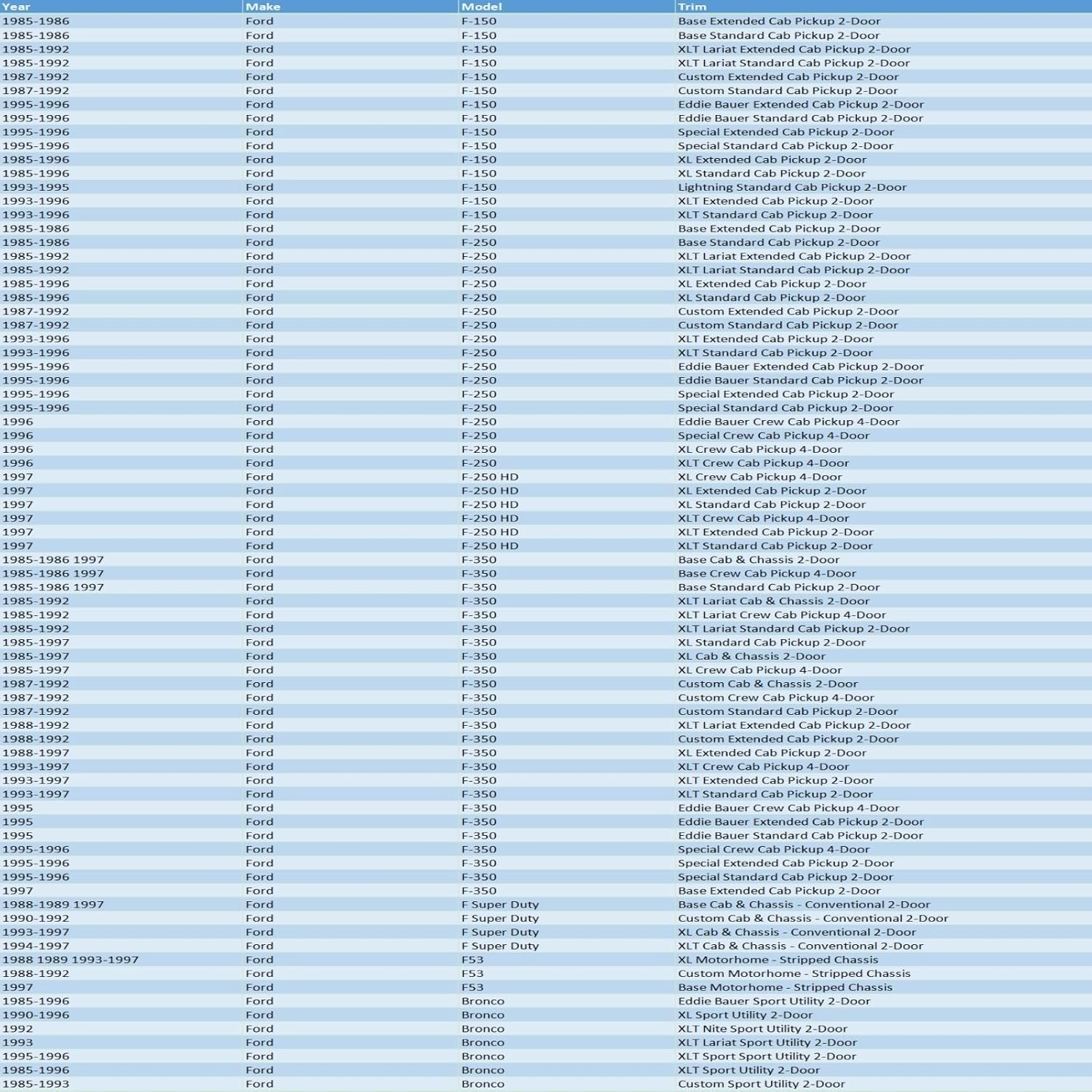Click the year cell '1994-1997'
This screenshot has height=1092, width=1092.
point(36,946)
